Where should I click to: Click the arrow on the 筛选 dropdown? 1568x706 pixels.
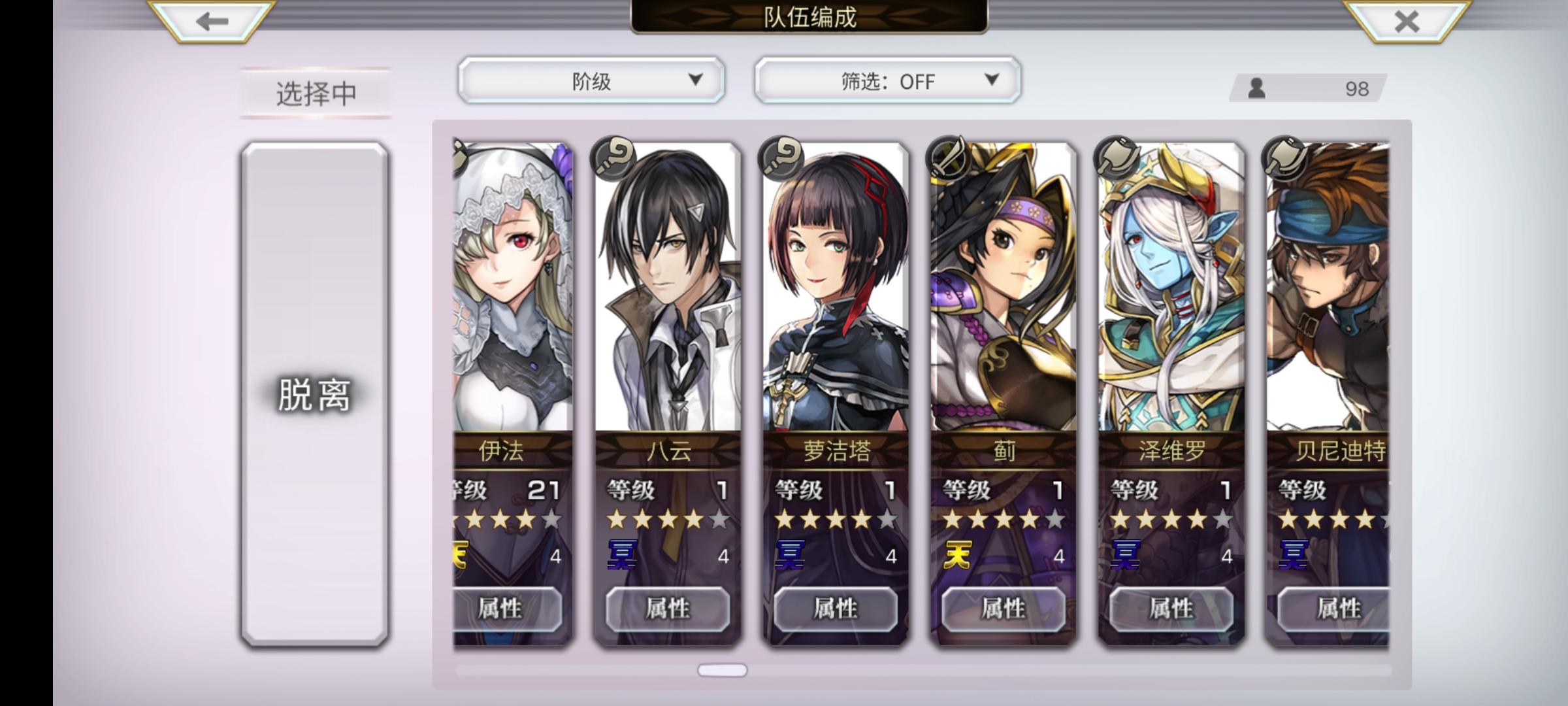992,80
